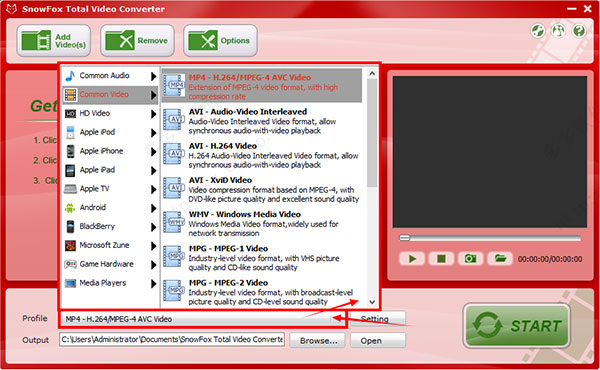600x370 pixels.
Task: Select the Common Video category
Action: (x=110, y=95)
